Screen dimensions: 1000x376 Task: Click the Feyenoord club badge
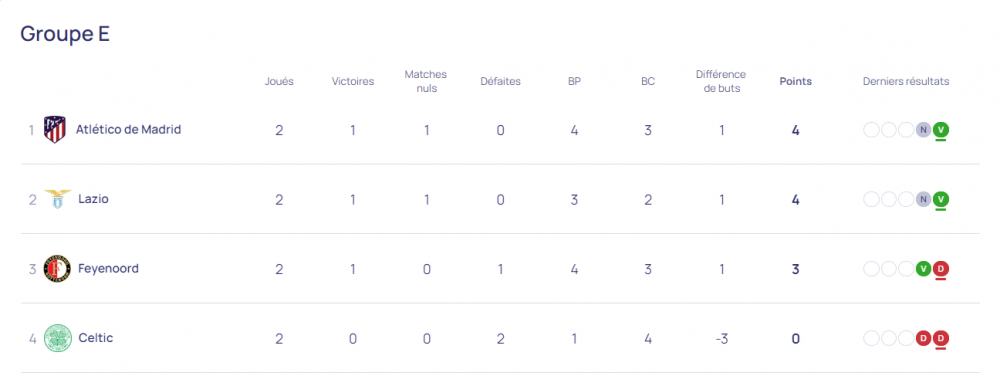pos(57,269)
